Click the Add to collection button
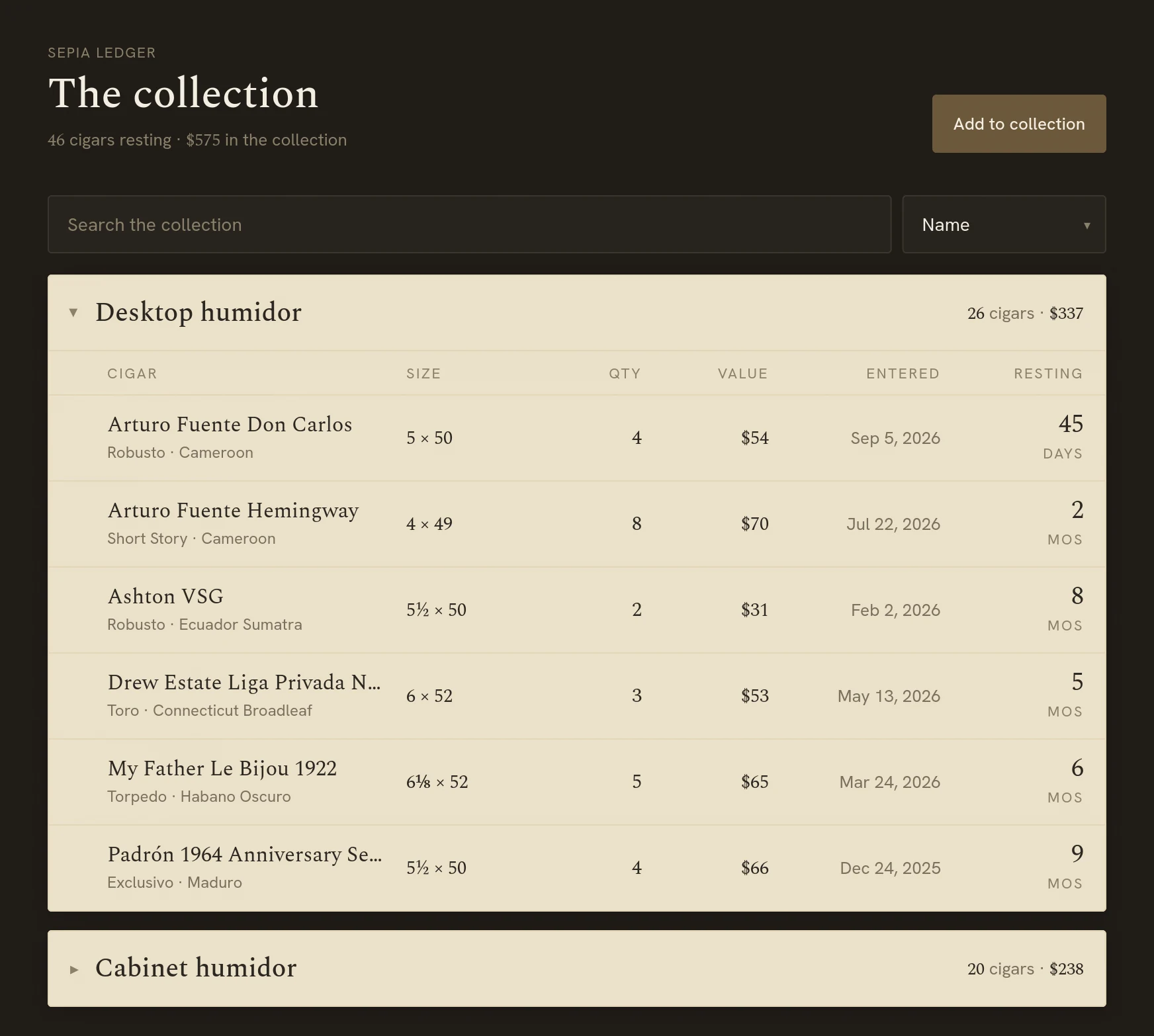This screenshot has width=1154, height=1036. [x=1019, y=124]
